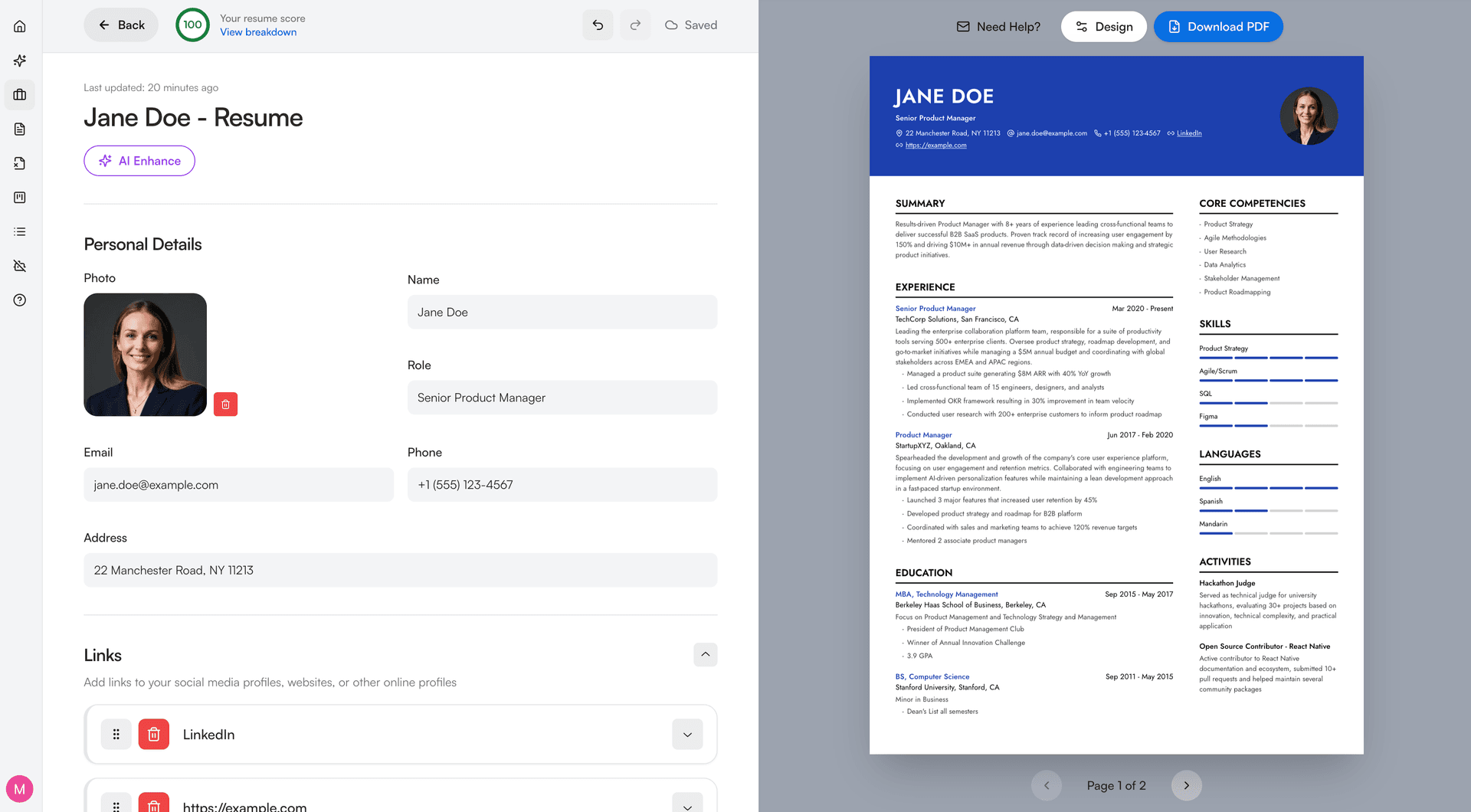This screenshot has height=812, width=1471.
Task: Delete the uploaded photo with trash button
Action: pyautogui.click(x=225, y=404)
